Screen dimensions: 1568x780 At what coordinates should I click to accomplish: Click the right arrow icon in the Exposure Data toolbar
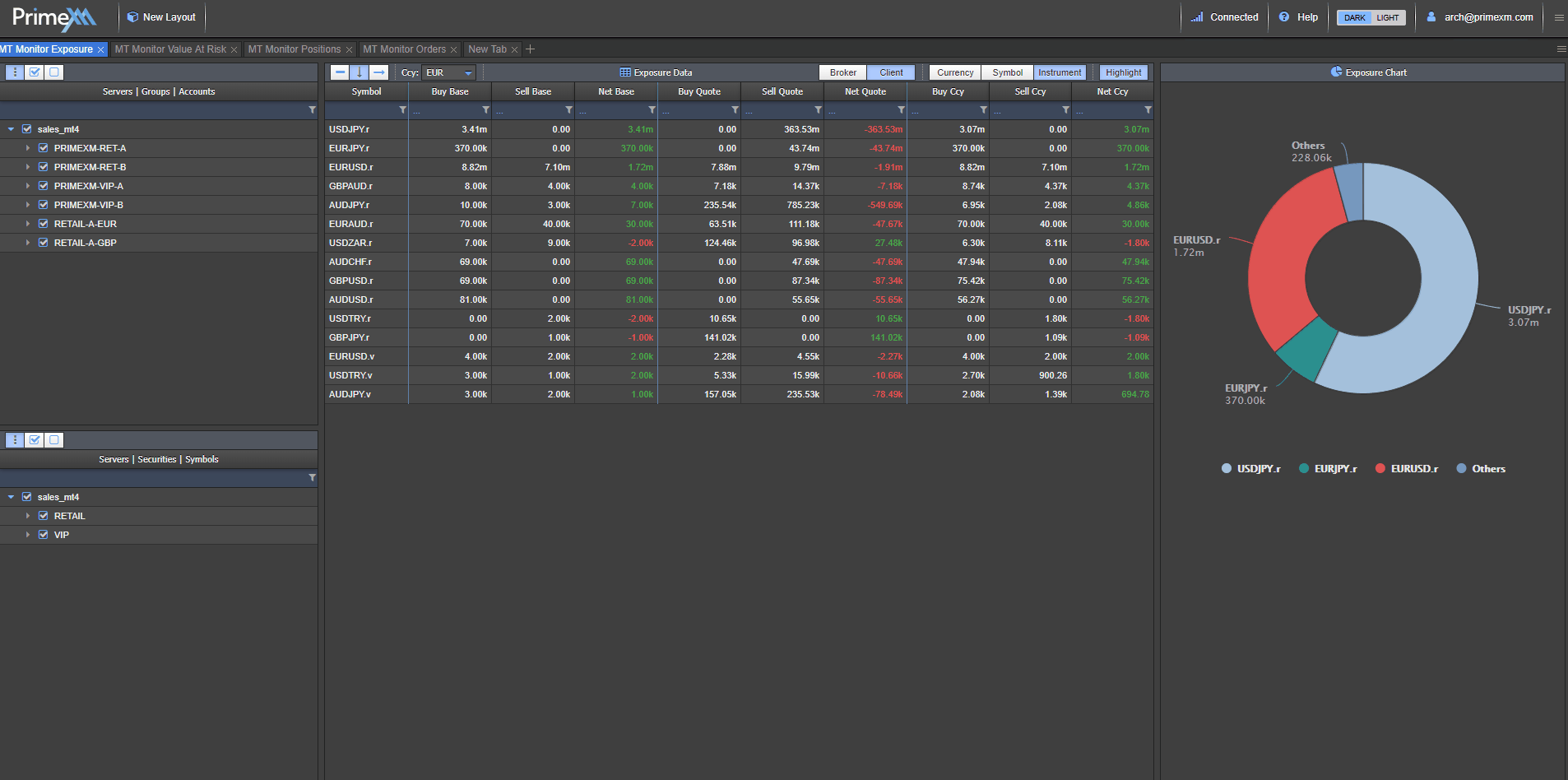tap(378, 72)
